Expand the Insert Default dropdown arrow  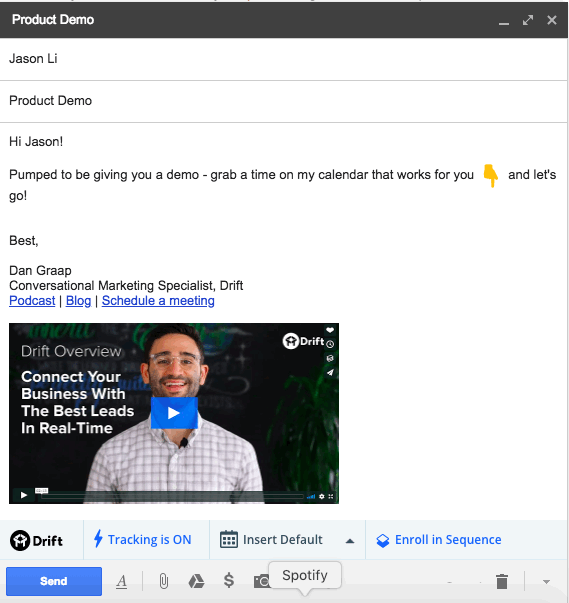(349, 541)
